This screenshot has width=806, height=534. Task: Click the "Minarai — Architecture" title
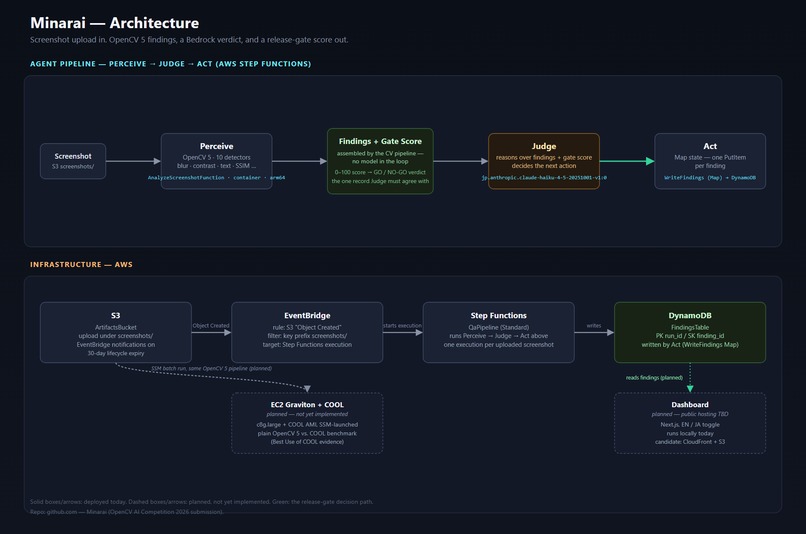pos(114,23)
